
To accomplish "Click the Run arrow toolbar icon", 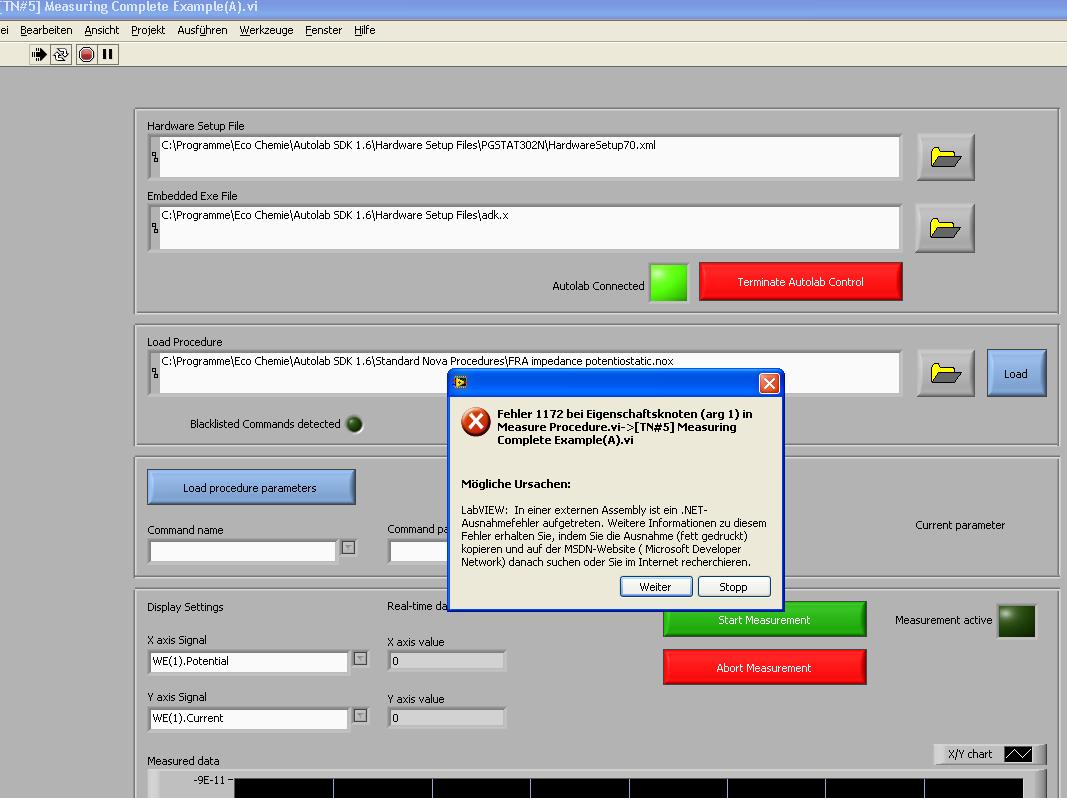I will tap(39, 54).
